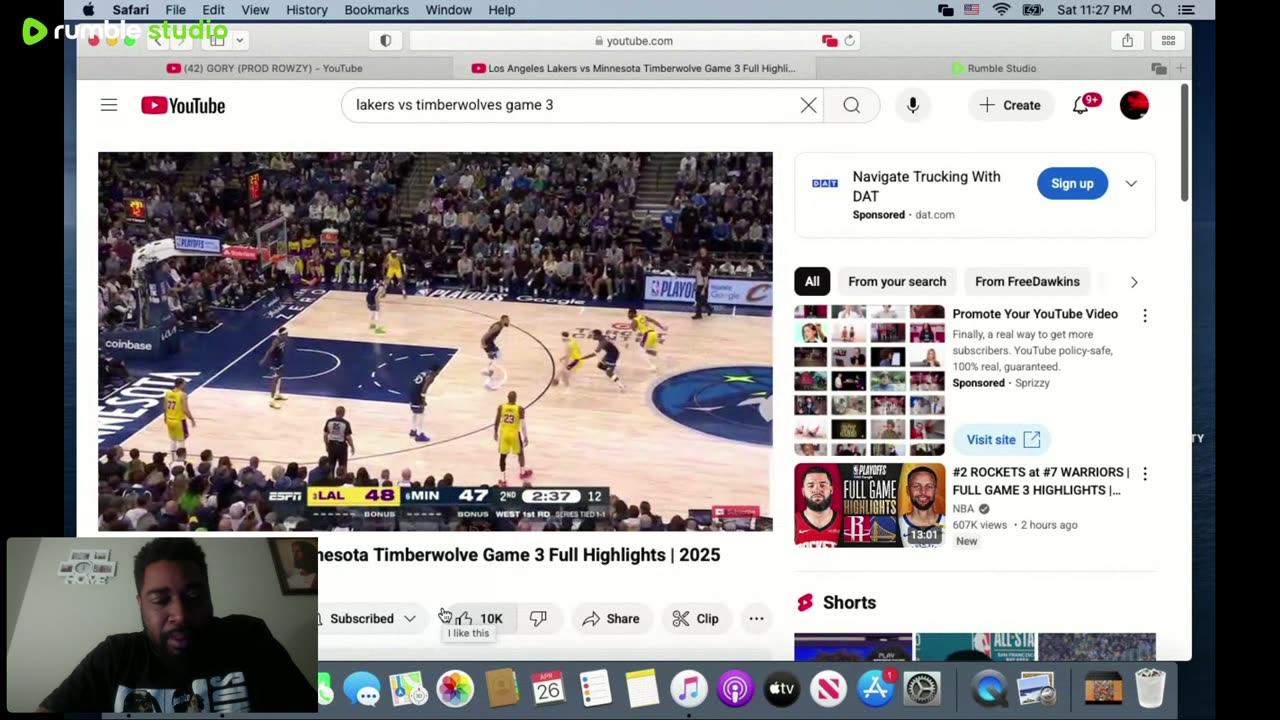This screenshot has width=1280, height=720.
Task: Open the History menu
Action: pyautogui.click(x=307, y=10)
